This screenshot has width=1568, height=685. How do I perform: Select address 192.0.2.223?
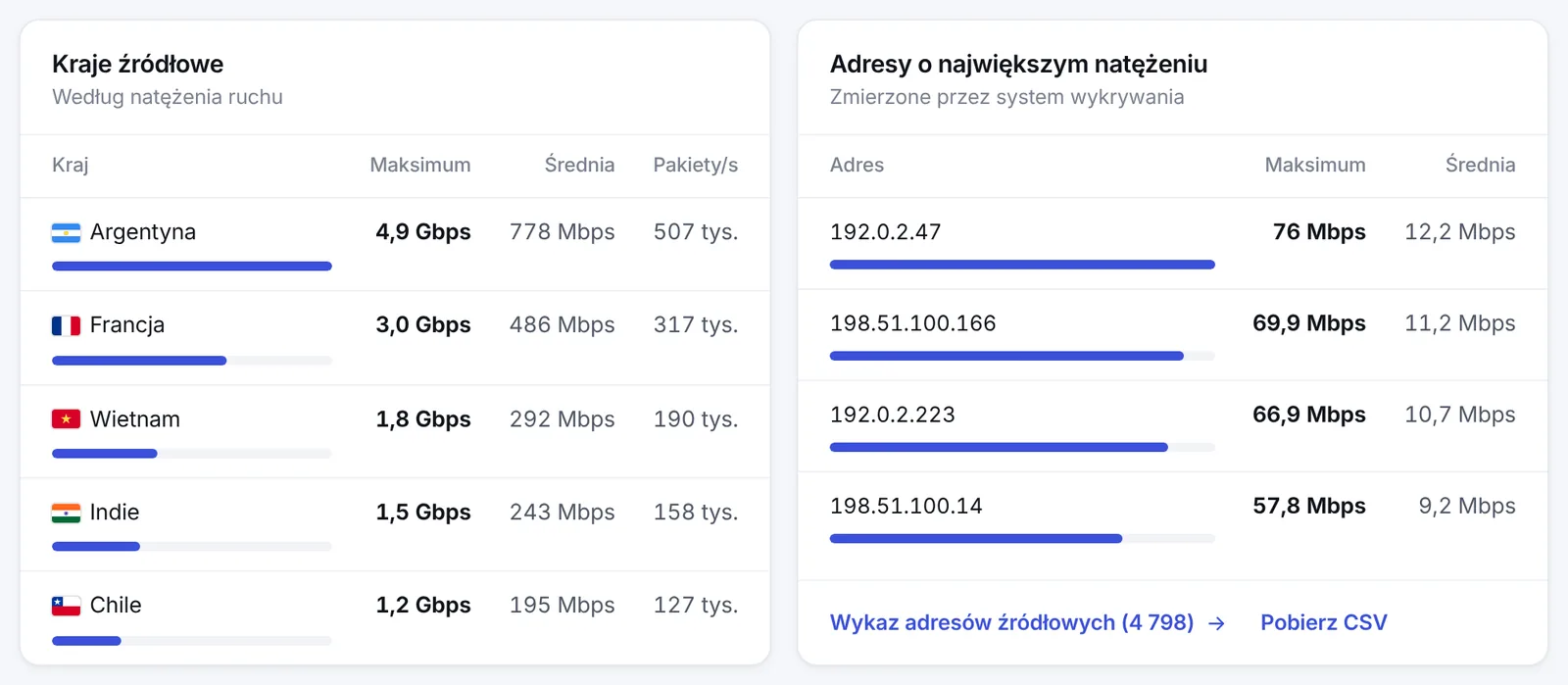pos(893,415)
